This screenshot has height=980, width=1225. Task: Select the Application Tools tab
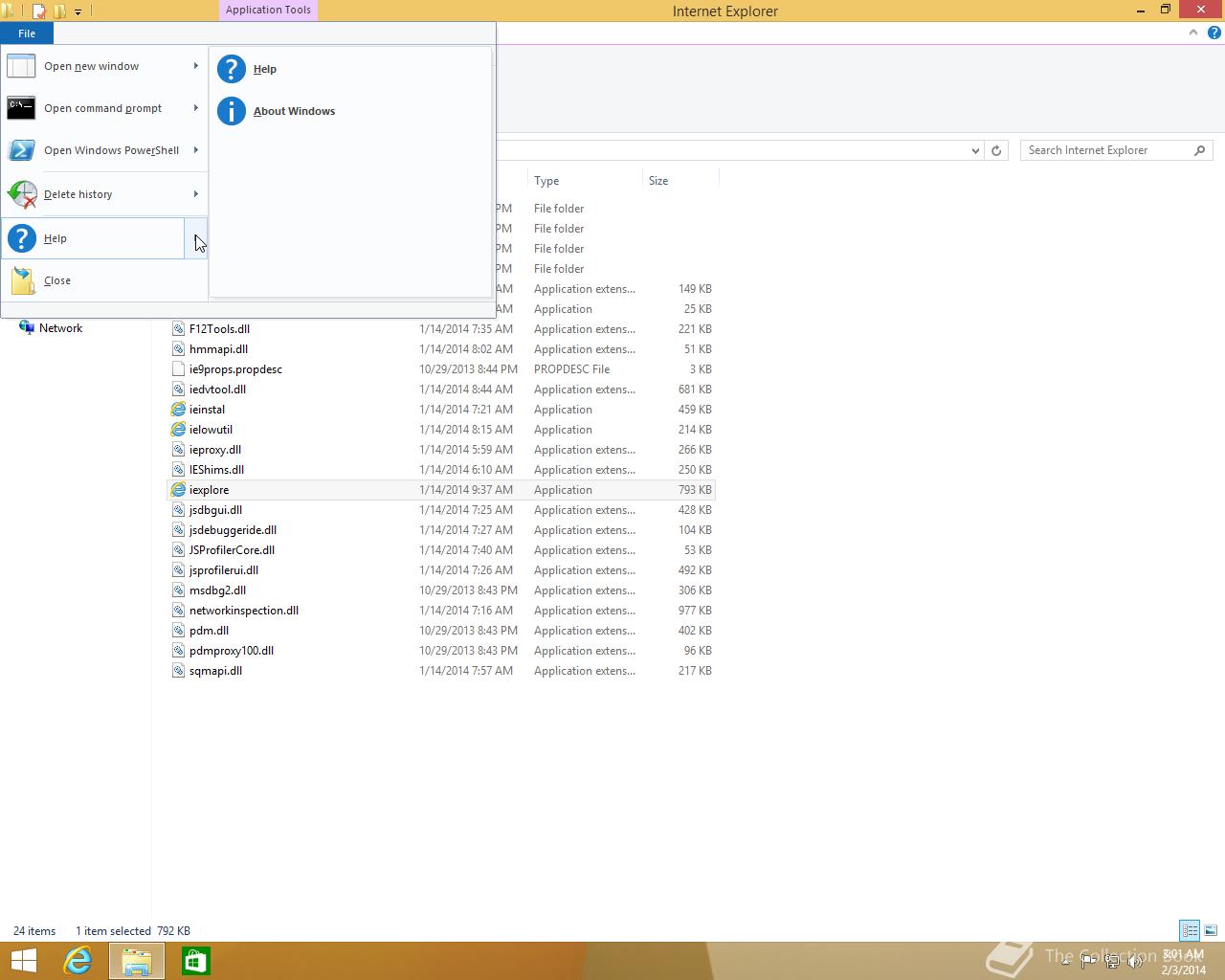click(268, 10)
